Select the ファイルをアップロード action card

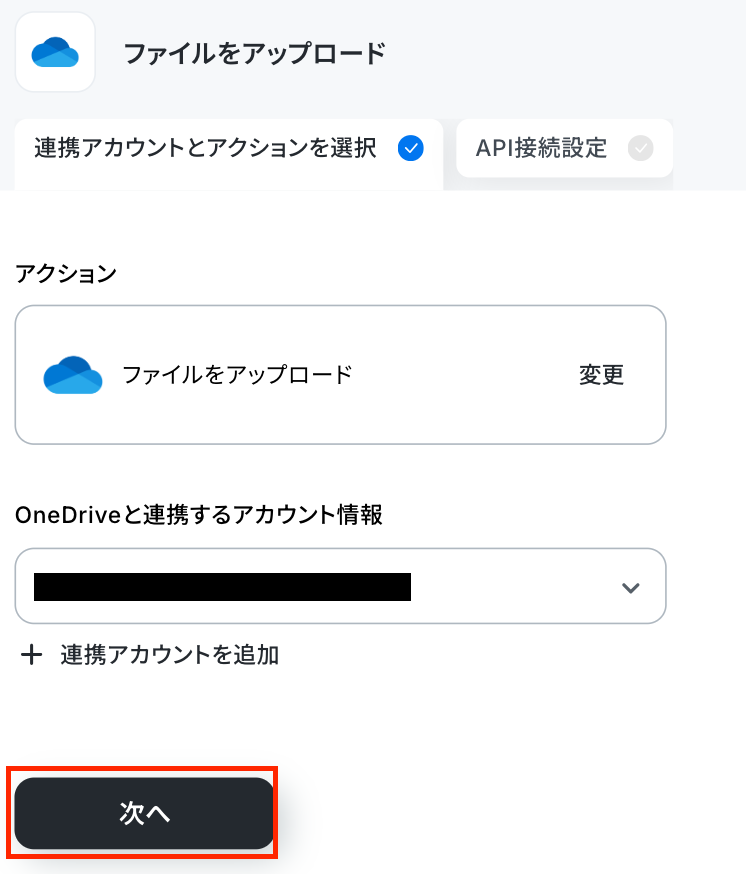(341, 375)
